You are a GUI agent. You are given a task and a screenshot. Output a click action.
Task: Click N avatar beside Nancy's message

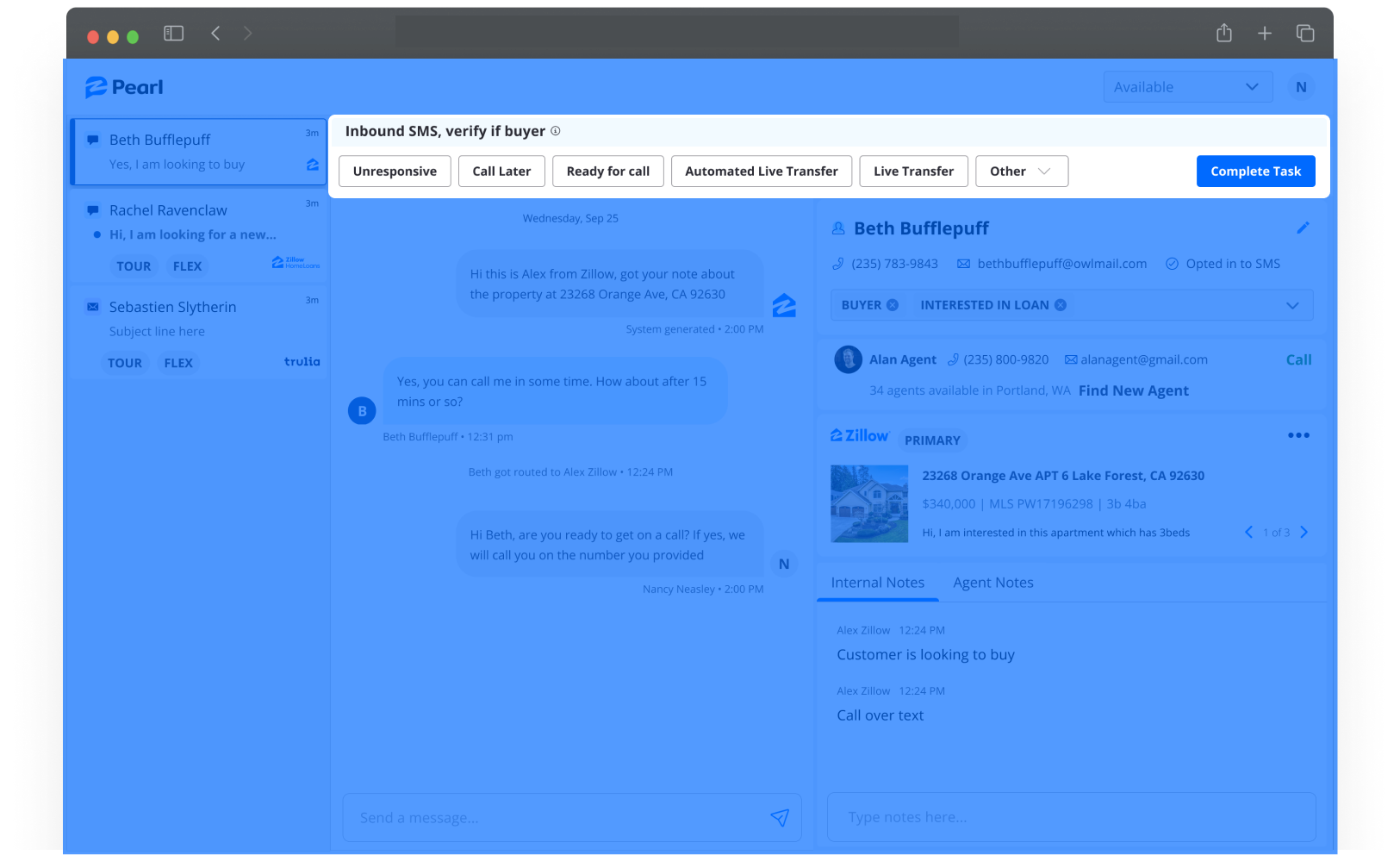tap(784, 564)
